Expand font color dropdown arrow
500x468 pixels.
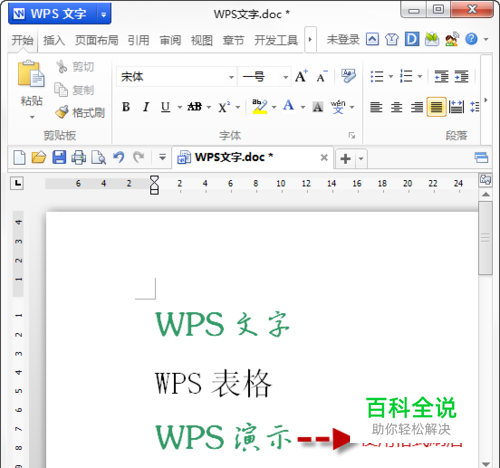click(x=303, y=107)
